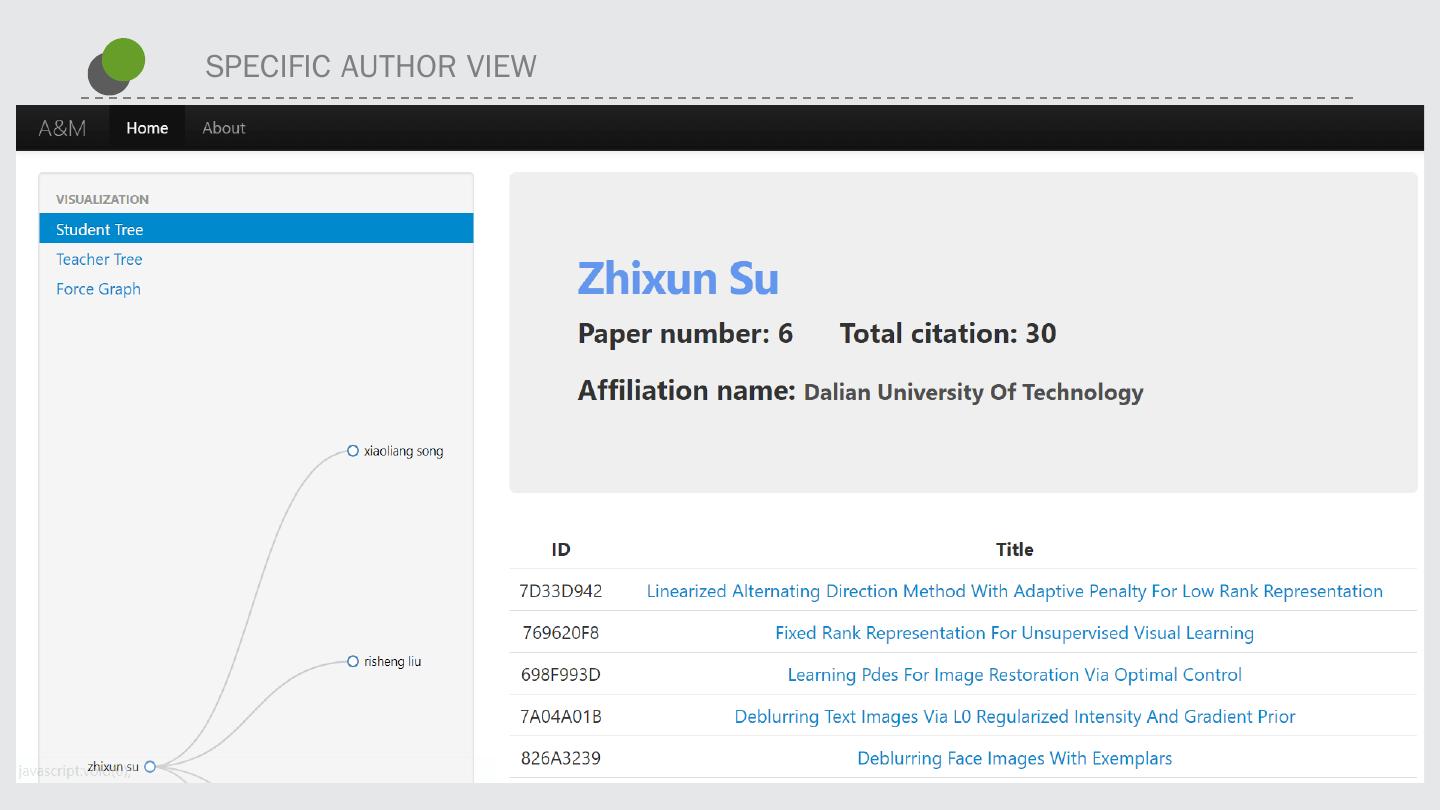Click the risheng liu node circle
The height and width of the screenshot is (810, 1440).
(352, 661)
